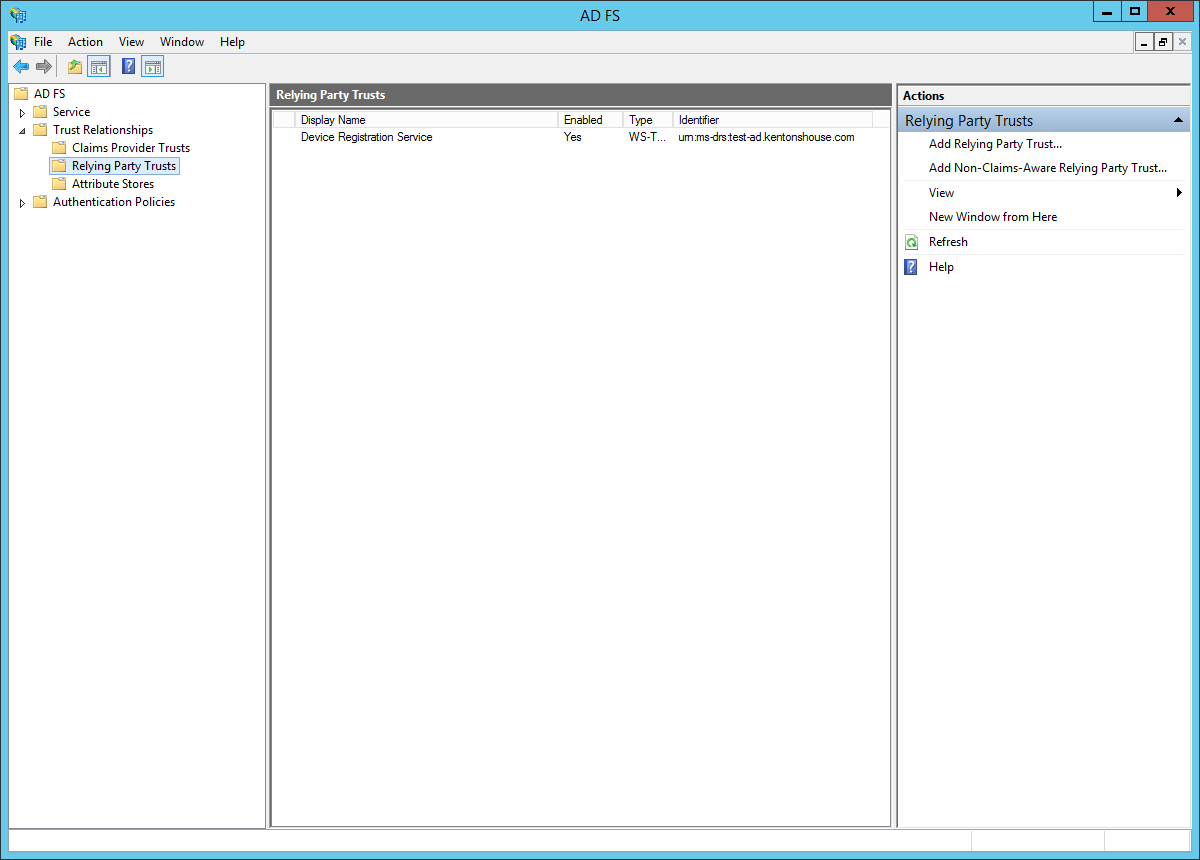
Task: Click the Yes value in Enabled column
Action: click(x=572, y=137)
